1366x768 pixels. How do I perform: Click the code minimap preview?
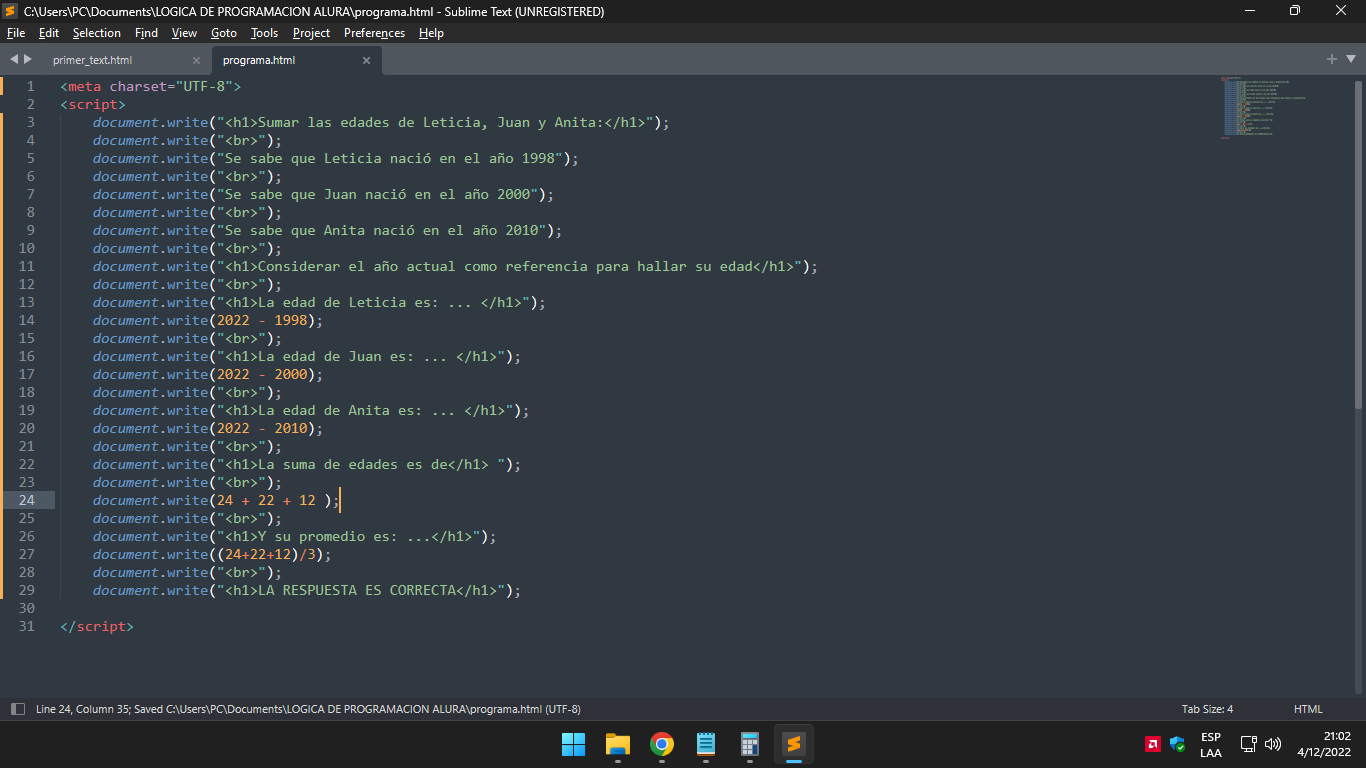(x=1263, y=108)
